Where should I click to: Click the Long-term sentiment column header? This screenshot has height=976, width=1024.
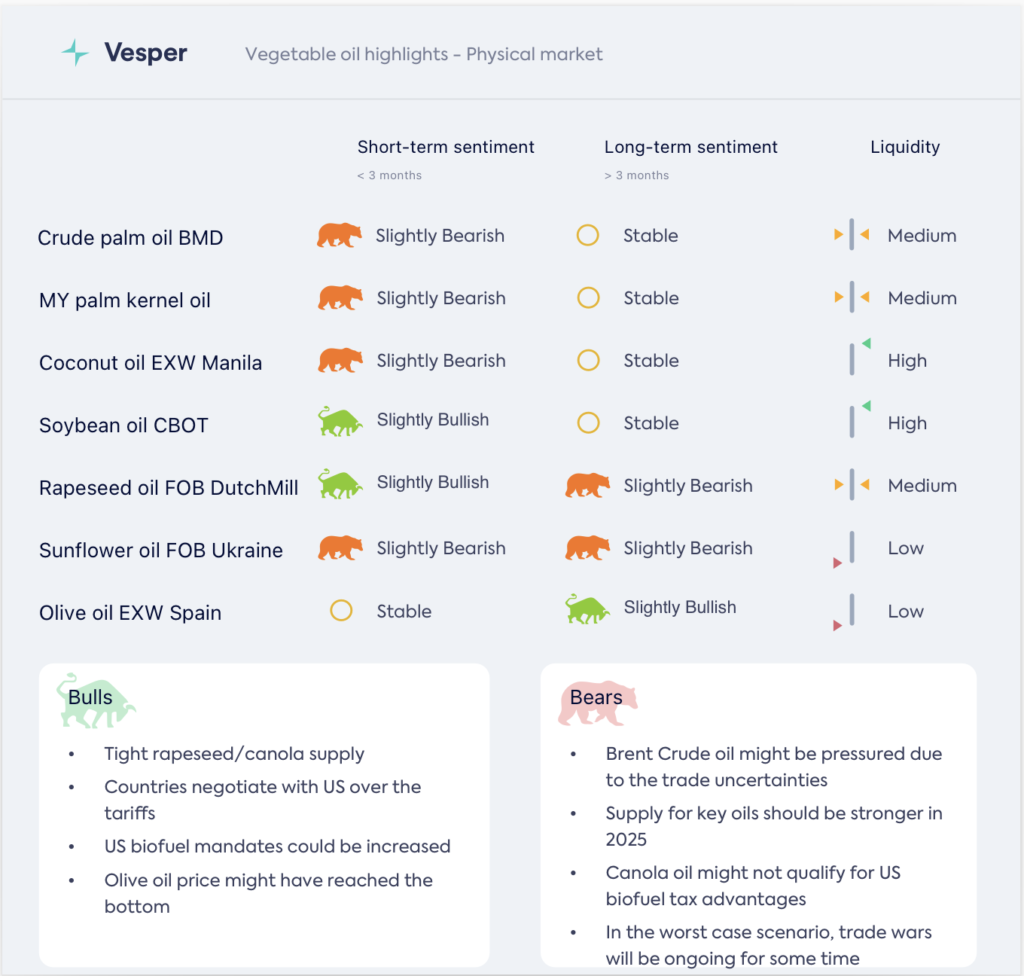tap(691, 147)
